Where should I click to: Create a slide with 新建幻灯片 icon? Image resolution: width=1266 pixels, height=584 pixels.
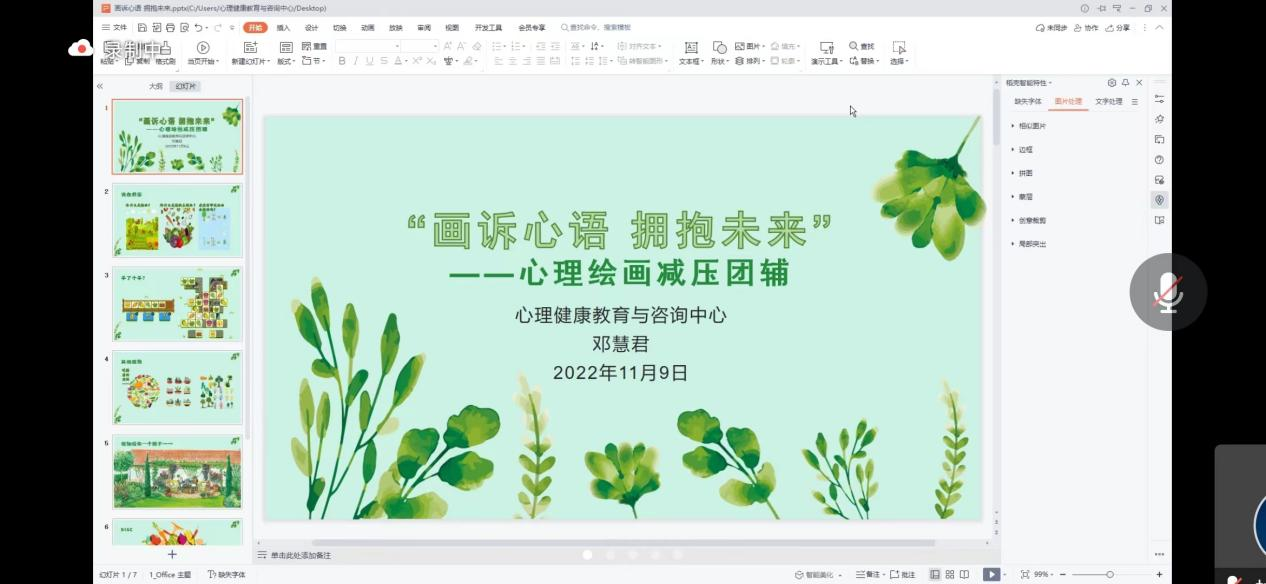coord(252,47)
